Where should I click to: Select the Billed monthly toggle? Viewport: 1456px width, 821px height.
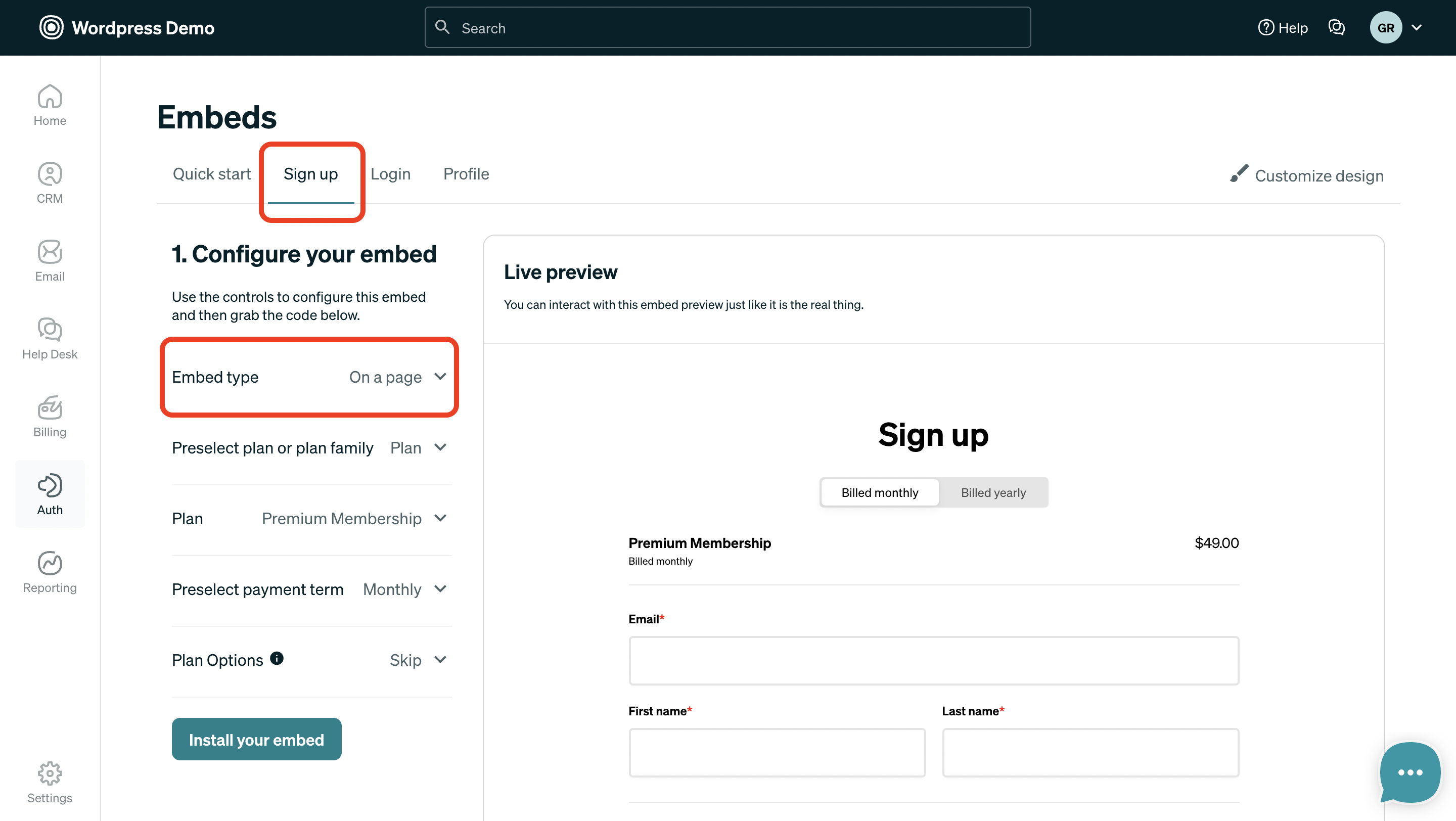coord(880,492)
